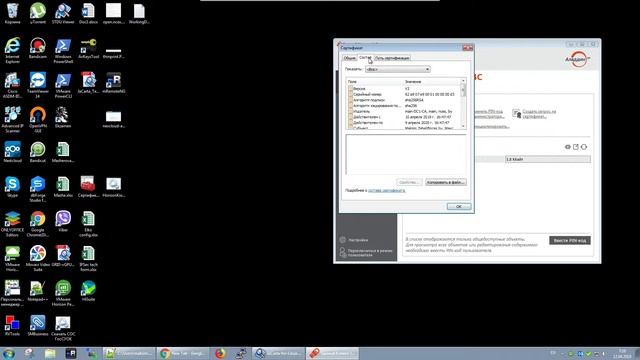640x360 pixels.
Task: Click the field list vertical scrollbar
Action: (x=463, y=104)
